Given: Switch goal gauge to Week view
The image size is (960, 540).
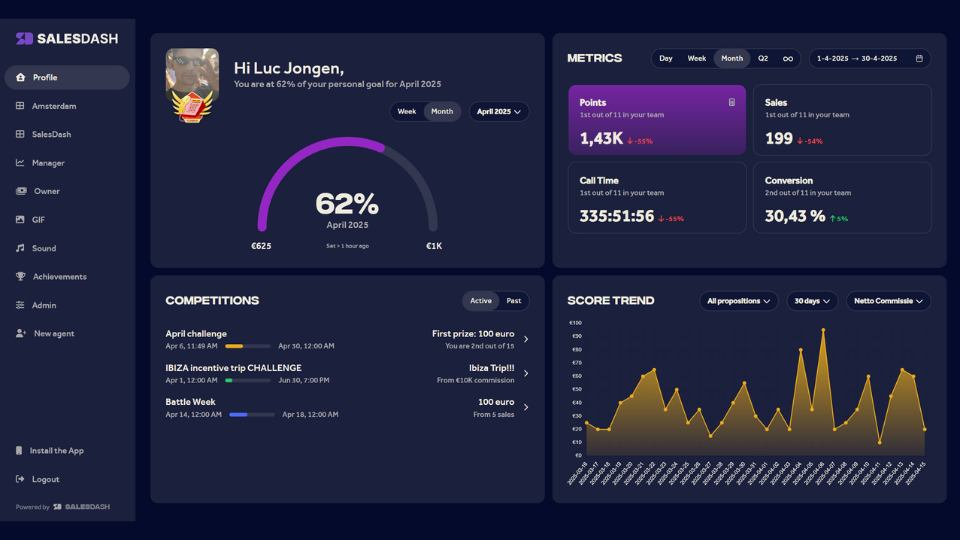Looking at the screenshot, I should click(x=407, y=111).
